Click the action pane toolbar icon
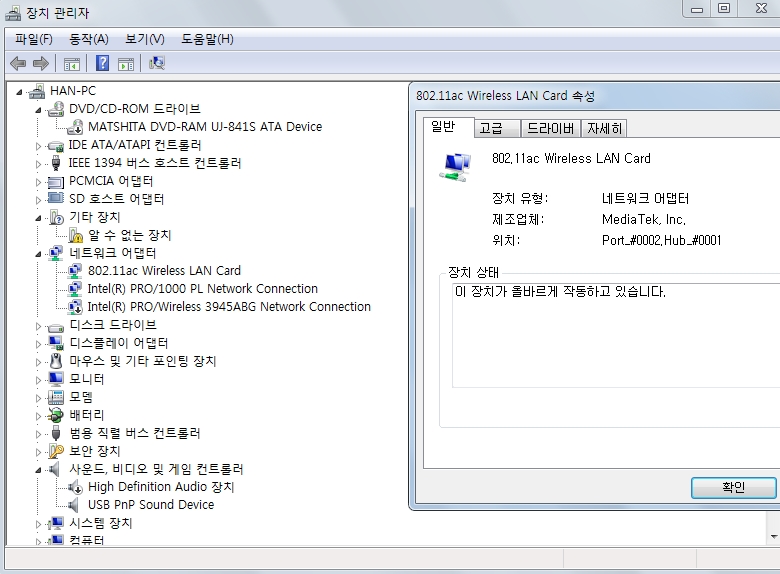 point(126,64)
